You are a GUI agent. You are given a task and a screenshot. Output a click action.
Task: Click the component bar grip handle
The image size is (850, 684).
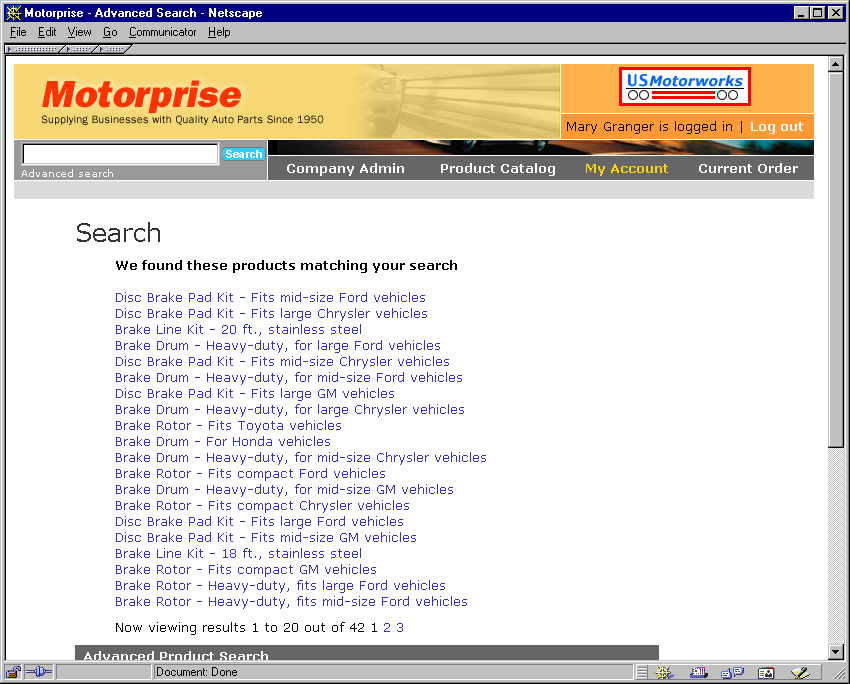click(x=642, y=673)
